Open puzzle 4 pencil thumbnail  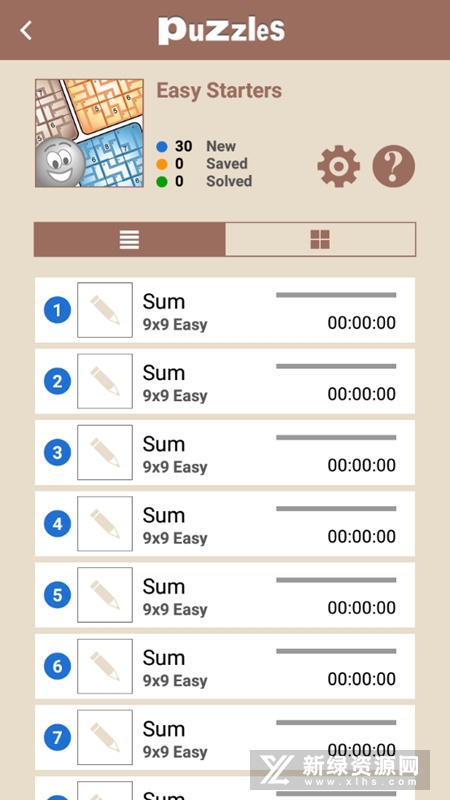tap(105, 524)
